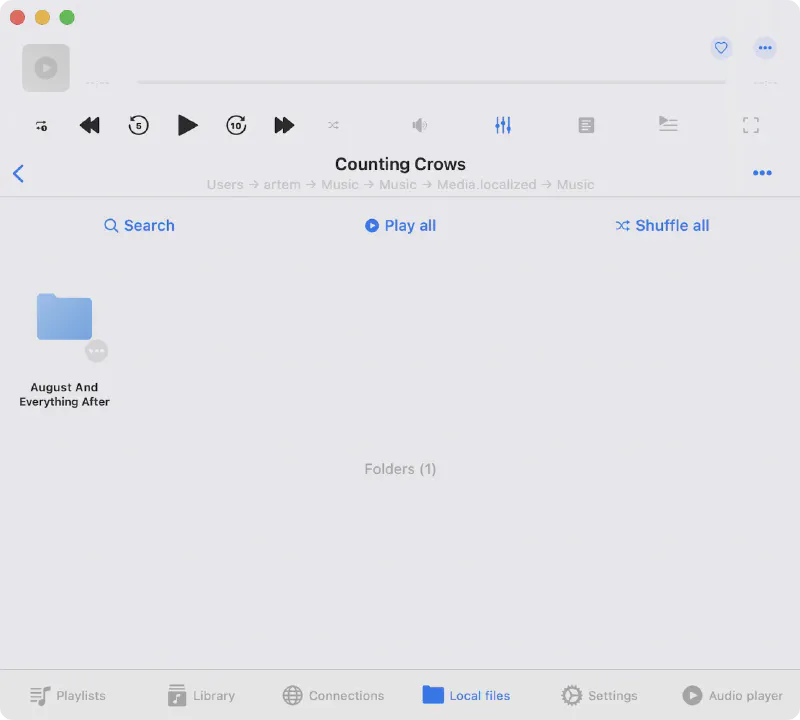Show the lyrics panel
Viewport: 800px width, 720px height.
coord(586,125)
